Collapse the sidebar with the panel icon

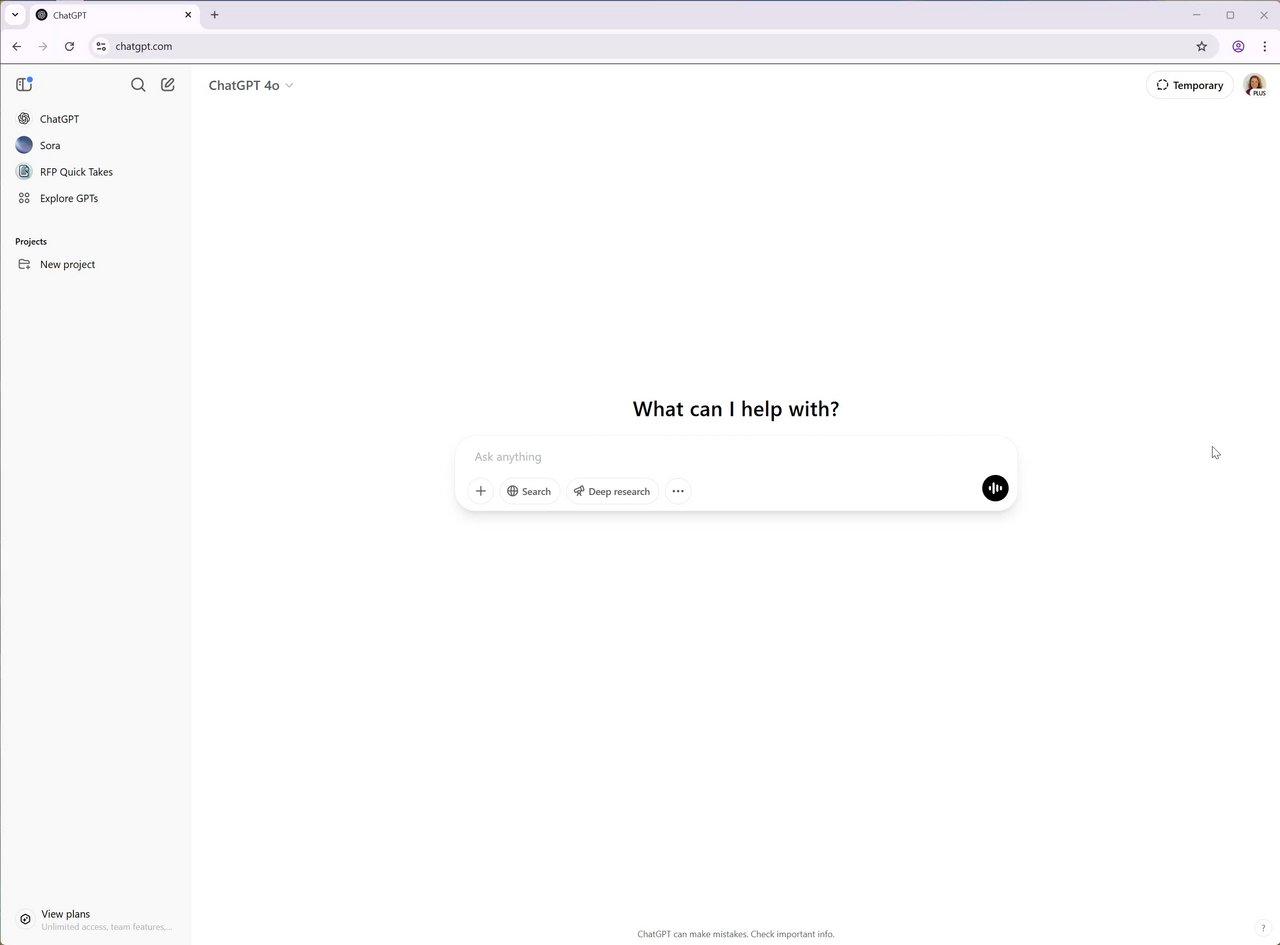tap(24, 85)
